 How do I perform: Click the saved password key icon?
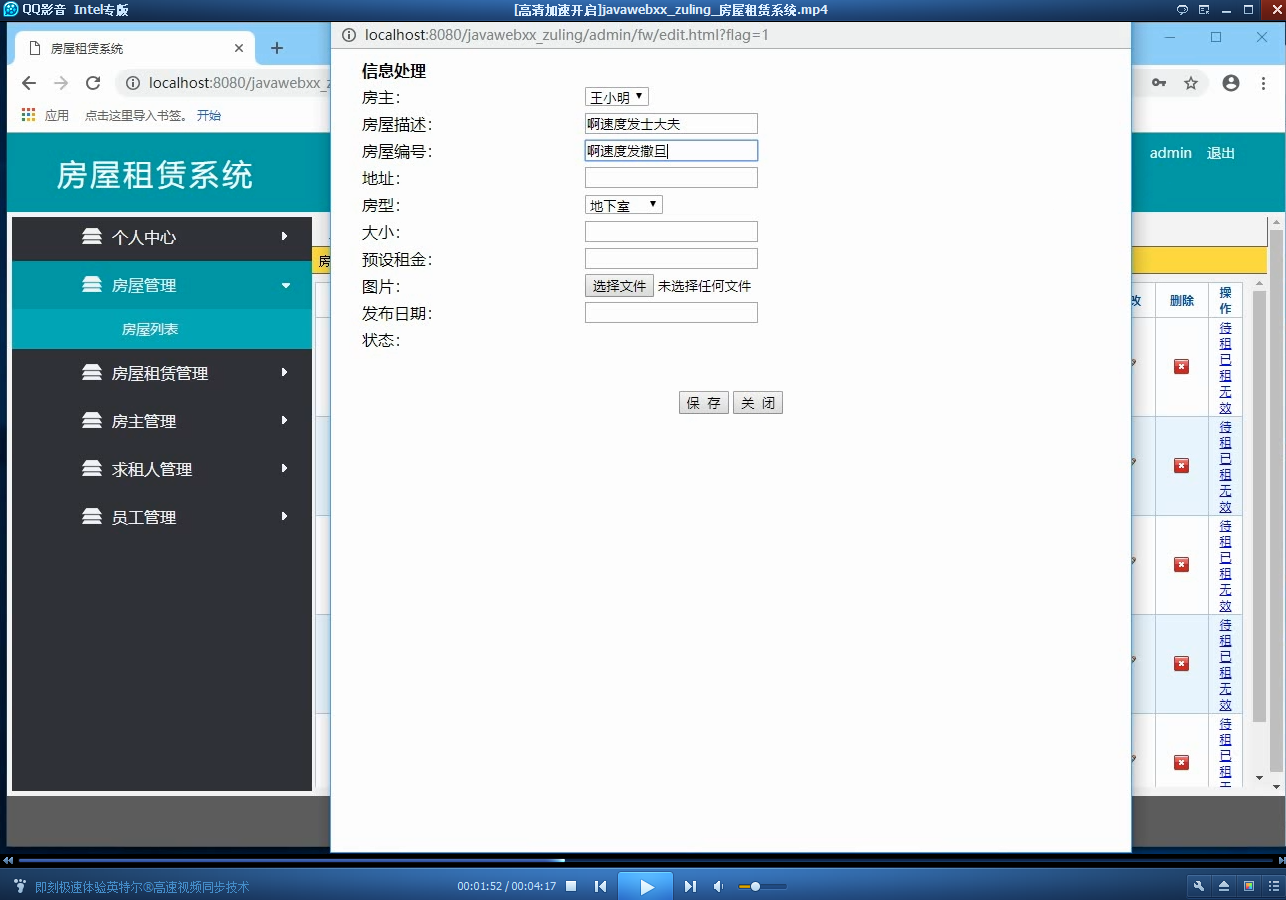pos(1159,83)
